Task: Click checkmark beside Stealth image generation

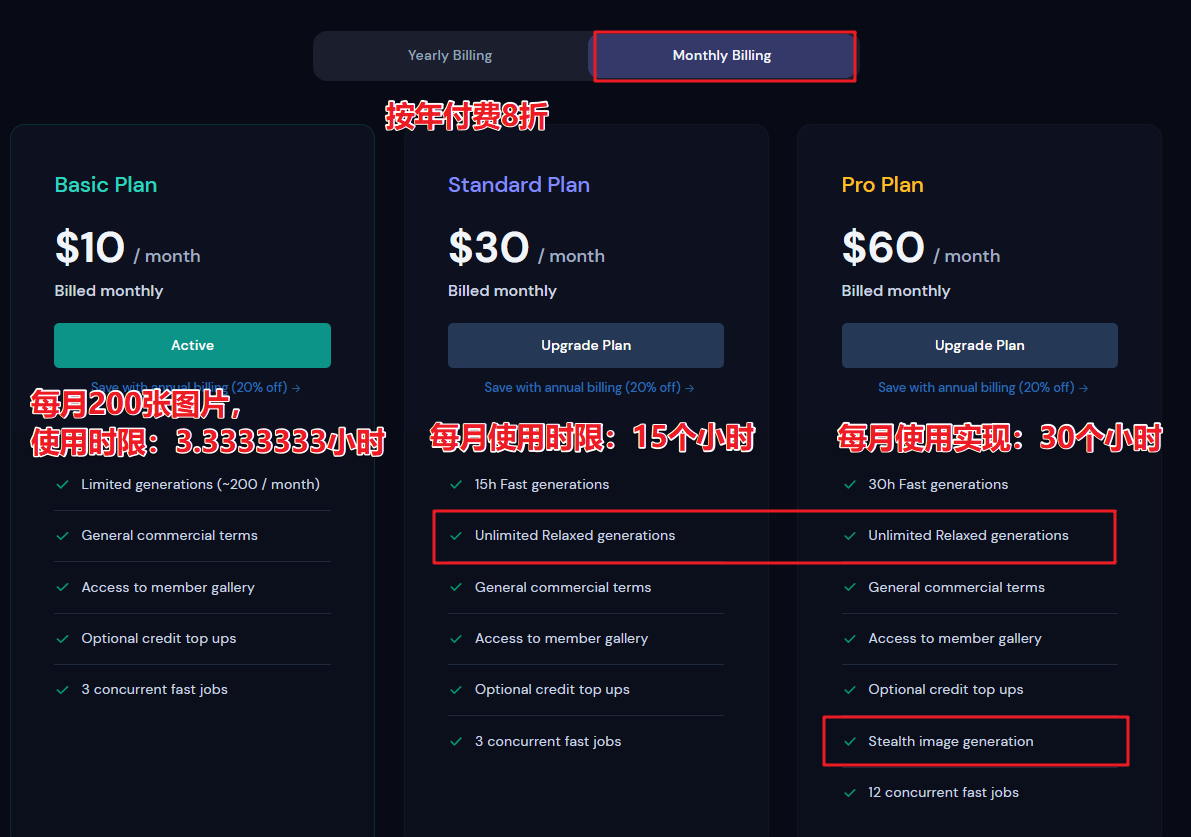Action: [x=850, y=741]
